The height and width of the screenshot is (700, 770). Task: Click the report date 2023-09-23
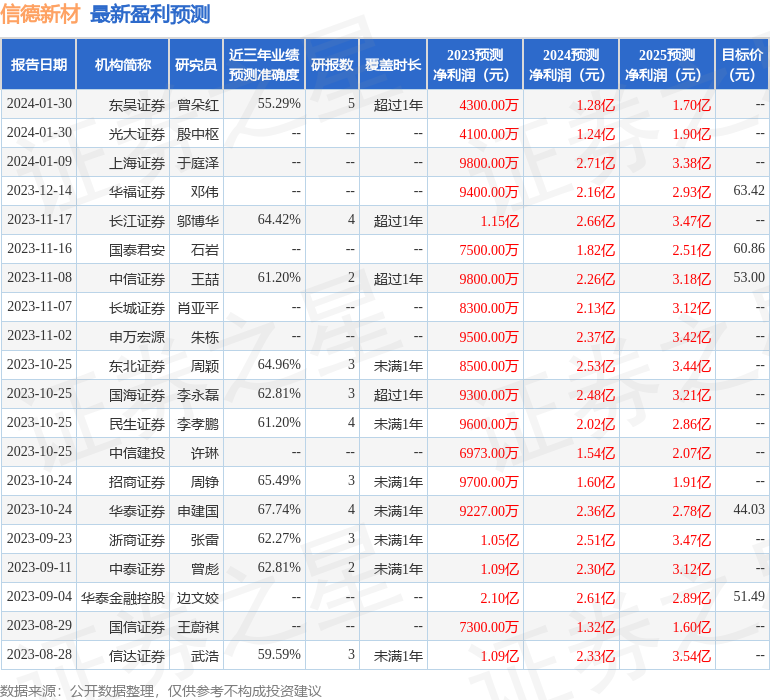[x=39, y=537]
